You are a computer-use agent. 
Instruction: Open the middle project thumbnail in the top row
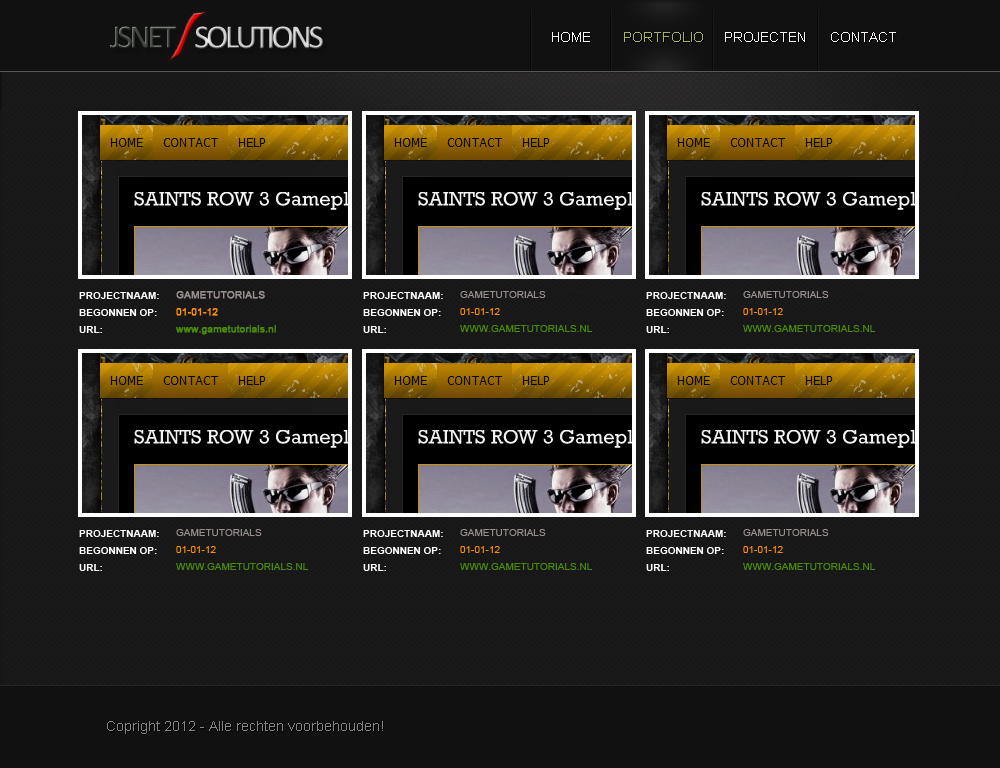(499, 195)
